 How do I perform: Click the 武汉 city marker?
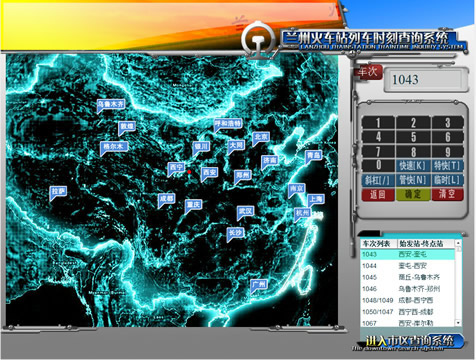click(x=246, y=211)
